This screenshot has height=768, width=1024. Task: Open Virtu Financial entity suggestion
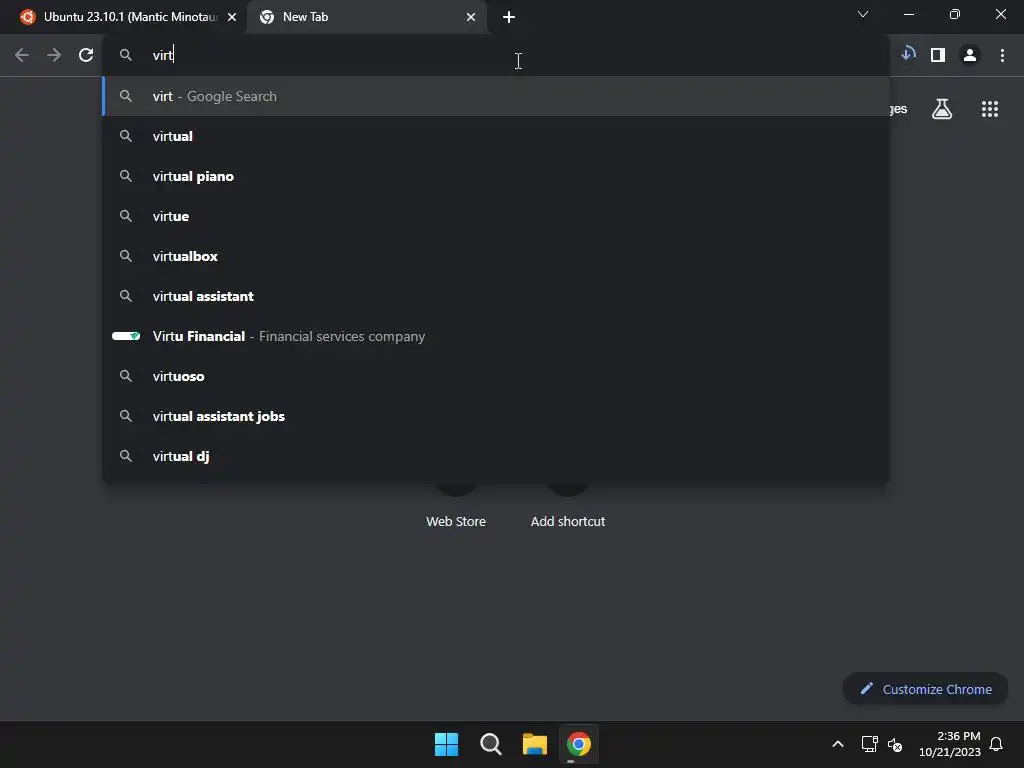(x=496, y=336)
